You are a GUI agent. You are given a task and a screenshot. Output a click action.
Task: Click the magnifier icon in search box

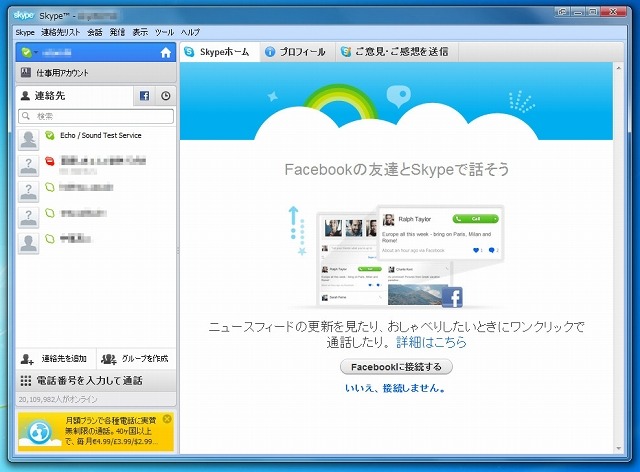[x=26, y=116]
